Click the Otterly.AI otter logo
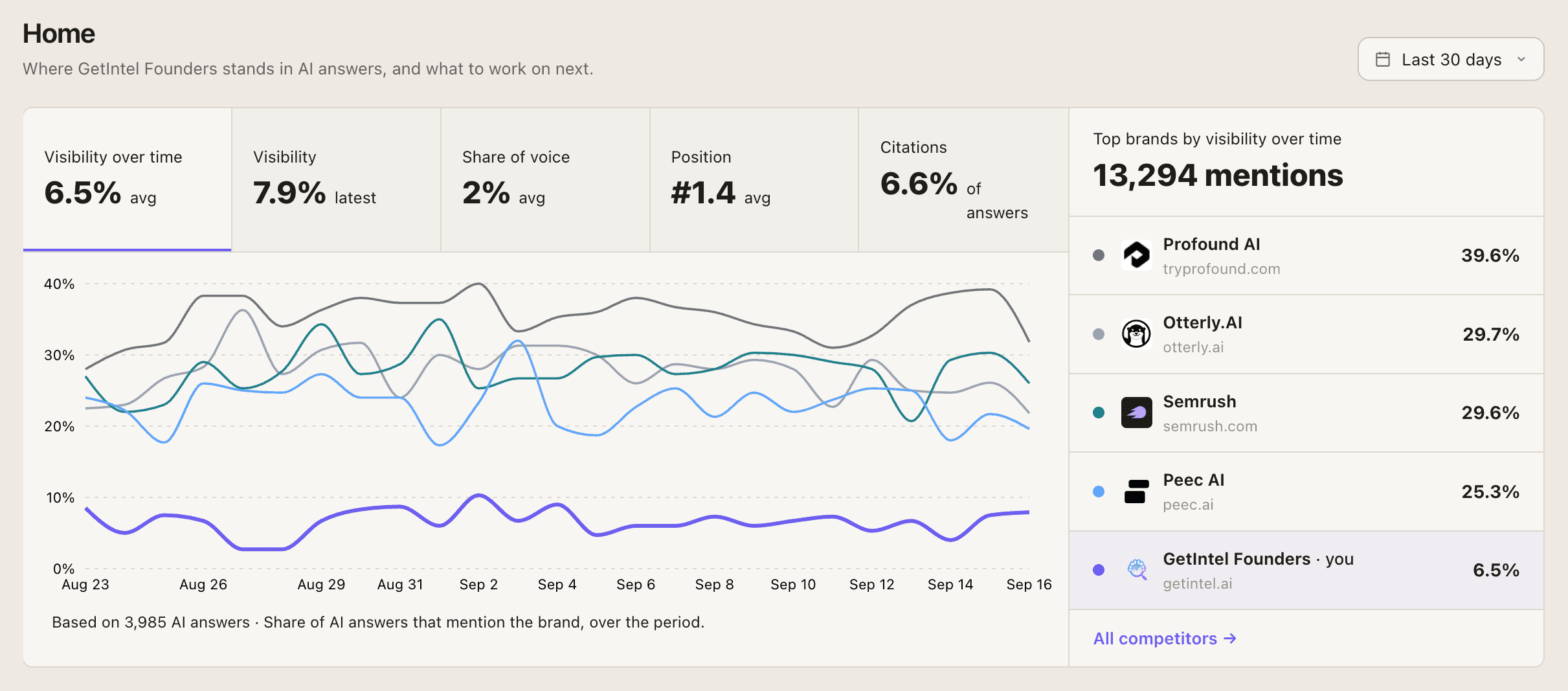Image resolution: width=1568 pixels, height=691 pixels. [1136, 334]
